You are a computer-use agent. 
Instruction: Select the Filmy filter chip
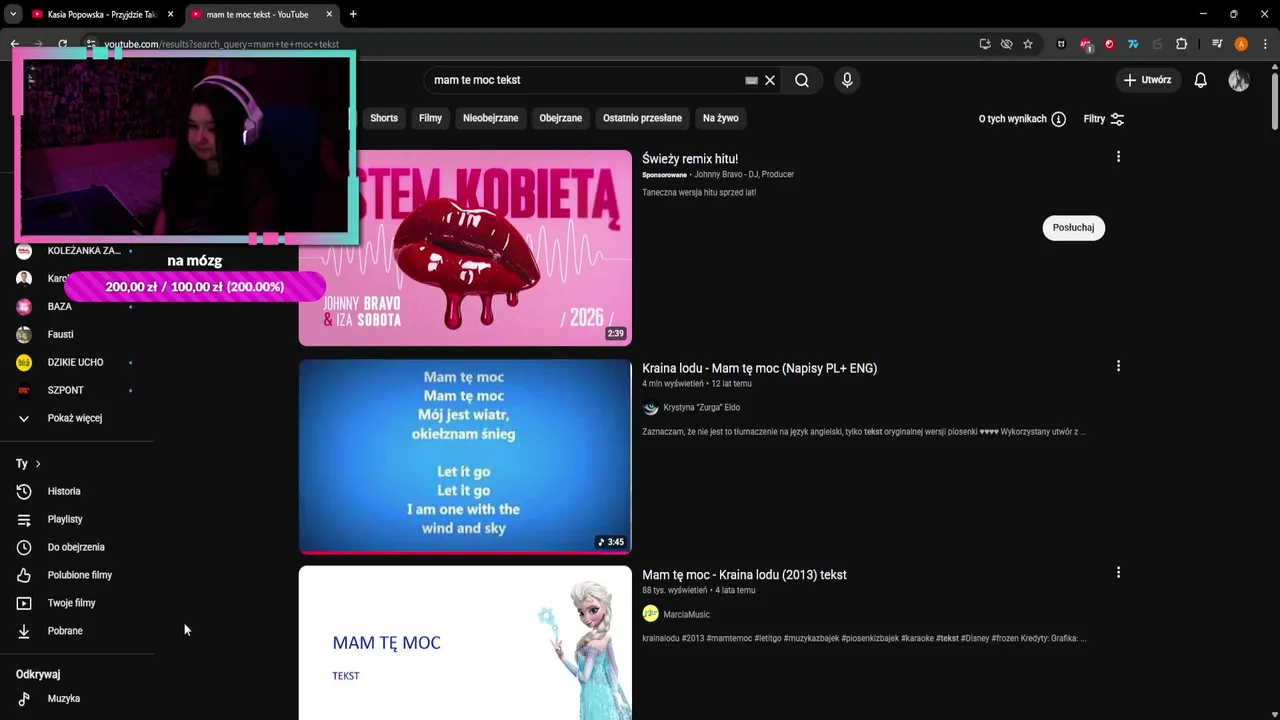(x=430, y=118)
